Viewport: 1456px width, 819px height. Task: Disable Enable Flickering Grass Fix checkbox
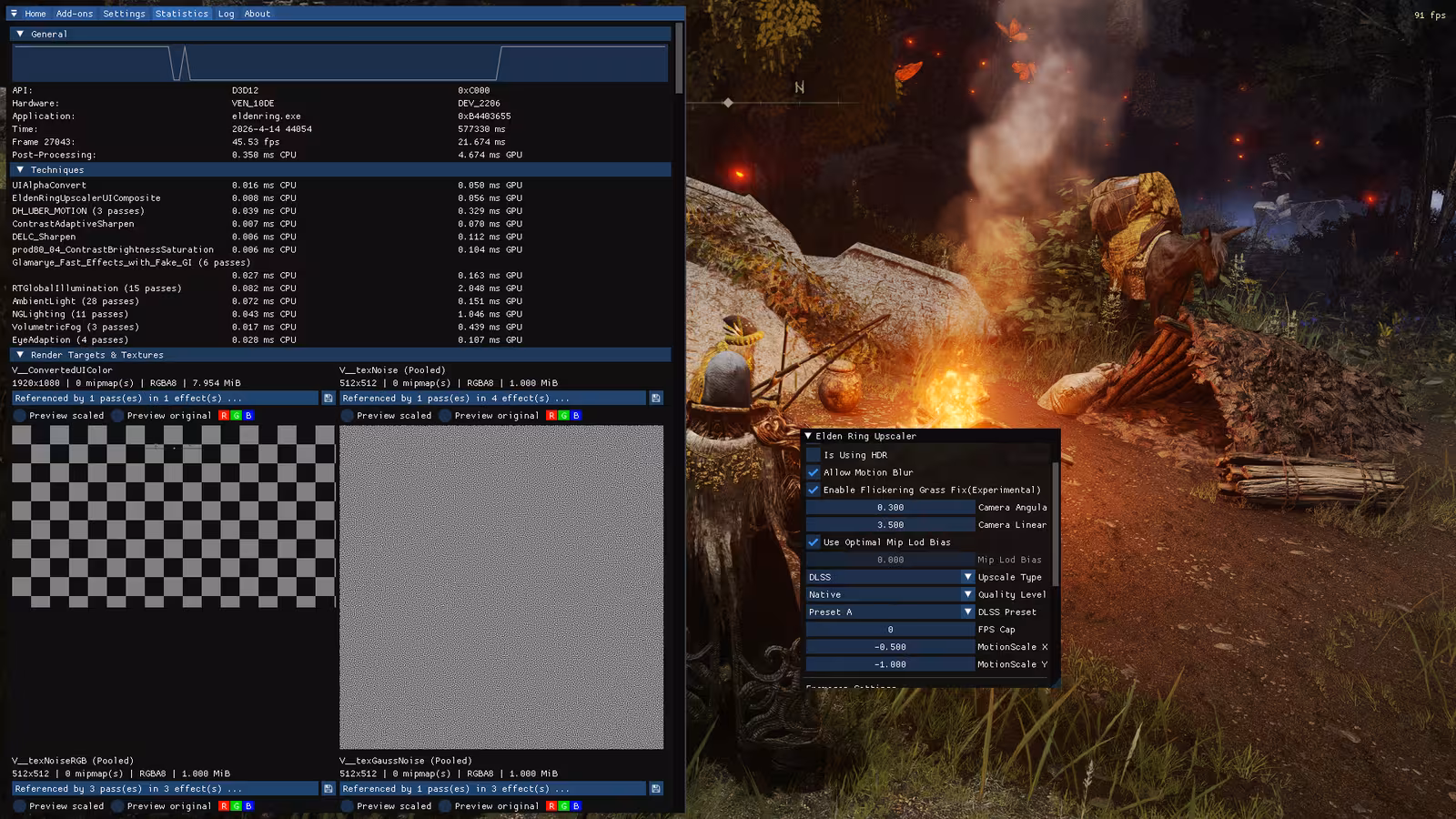[814, 489]
